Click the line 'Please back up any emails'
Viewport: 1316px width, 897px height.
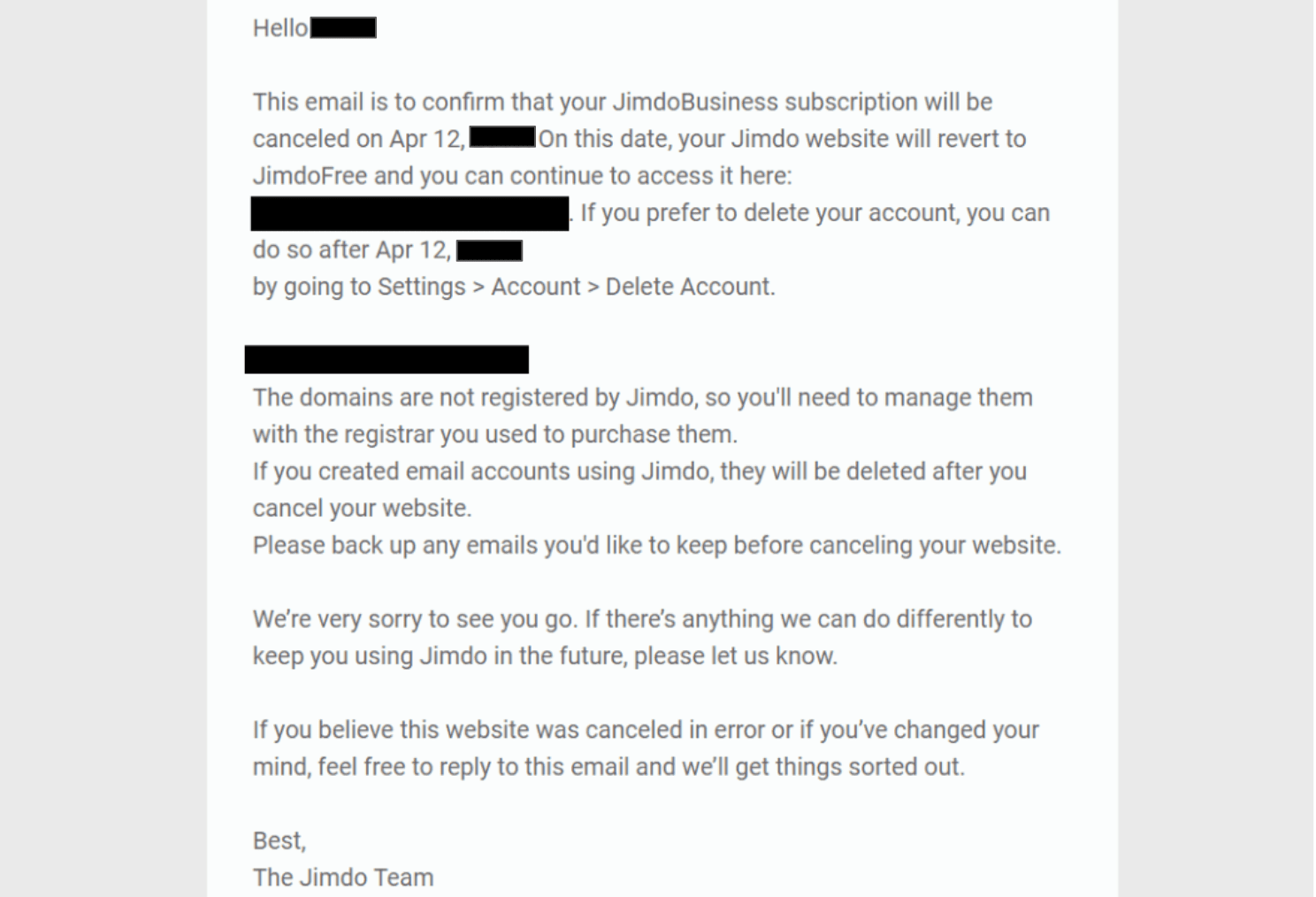[x=657, y=545]
